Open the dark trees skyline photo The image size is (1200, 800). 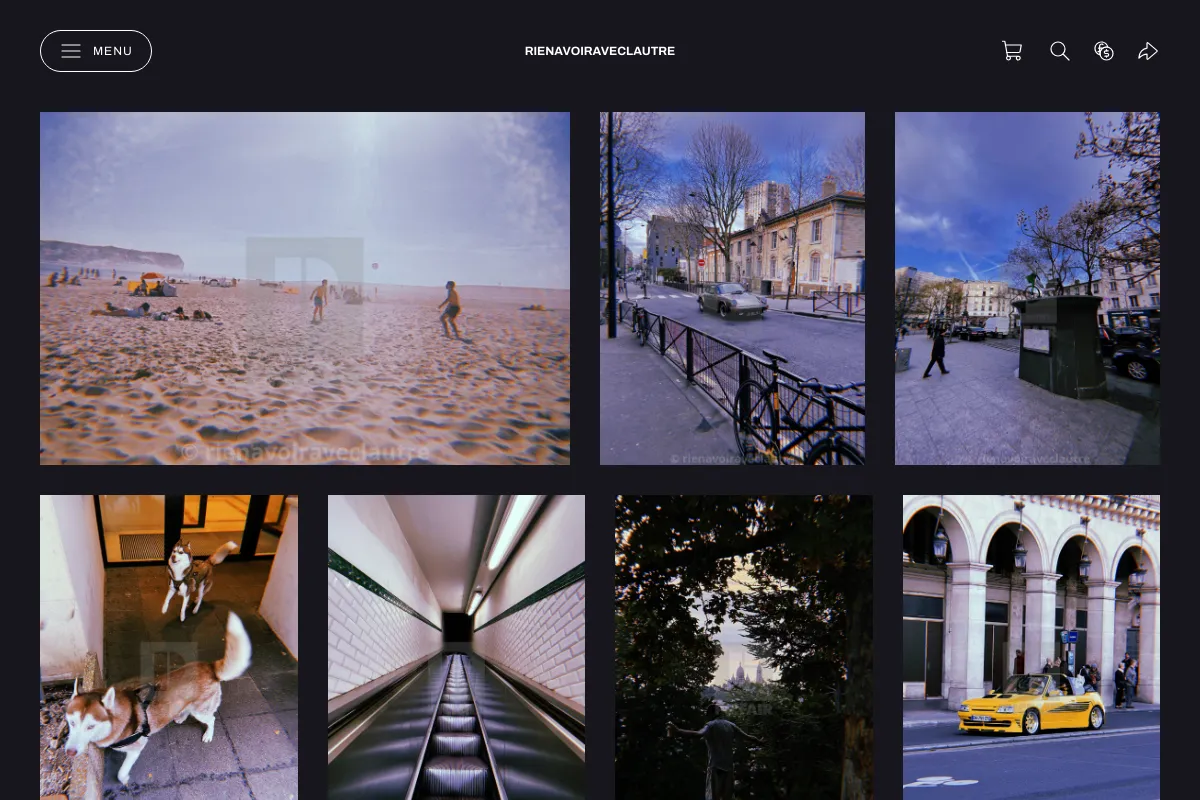[x=744, y=647]
